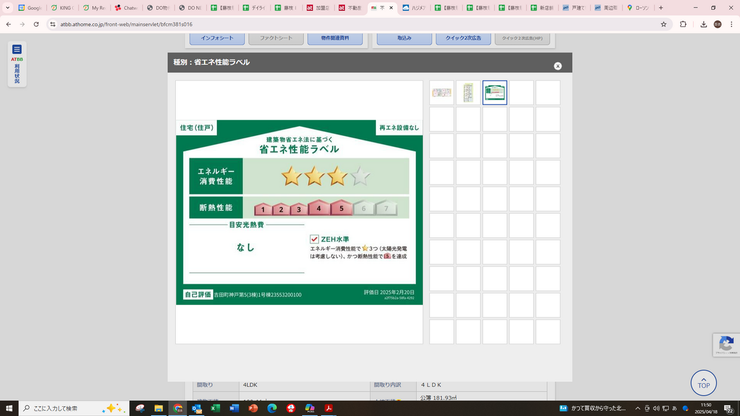
Task: Go back with browser back arrow
Action: pos(11,23)
